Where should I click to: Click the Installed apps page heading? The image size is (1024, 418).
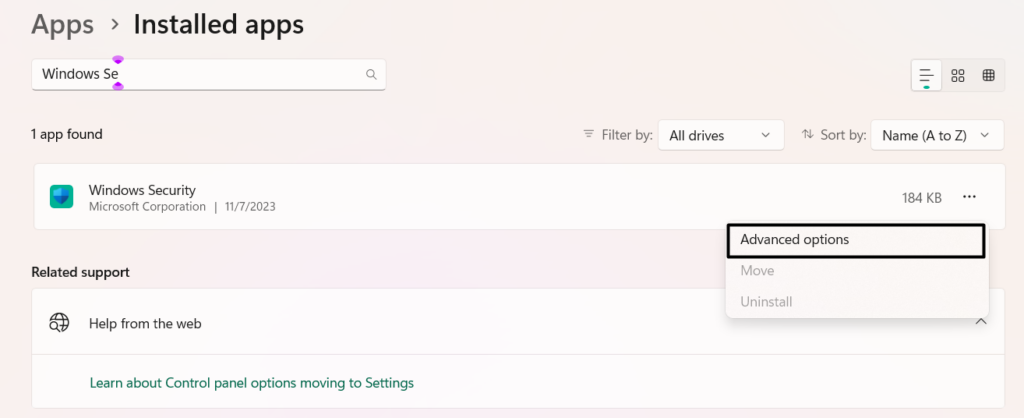click(218, 24)
